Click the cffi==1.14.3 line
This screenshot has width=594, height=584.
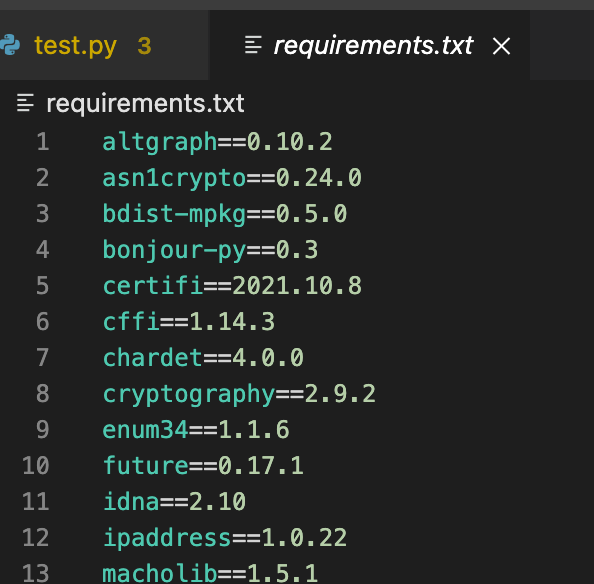(x=189, y=322)
